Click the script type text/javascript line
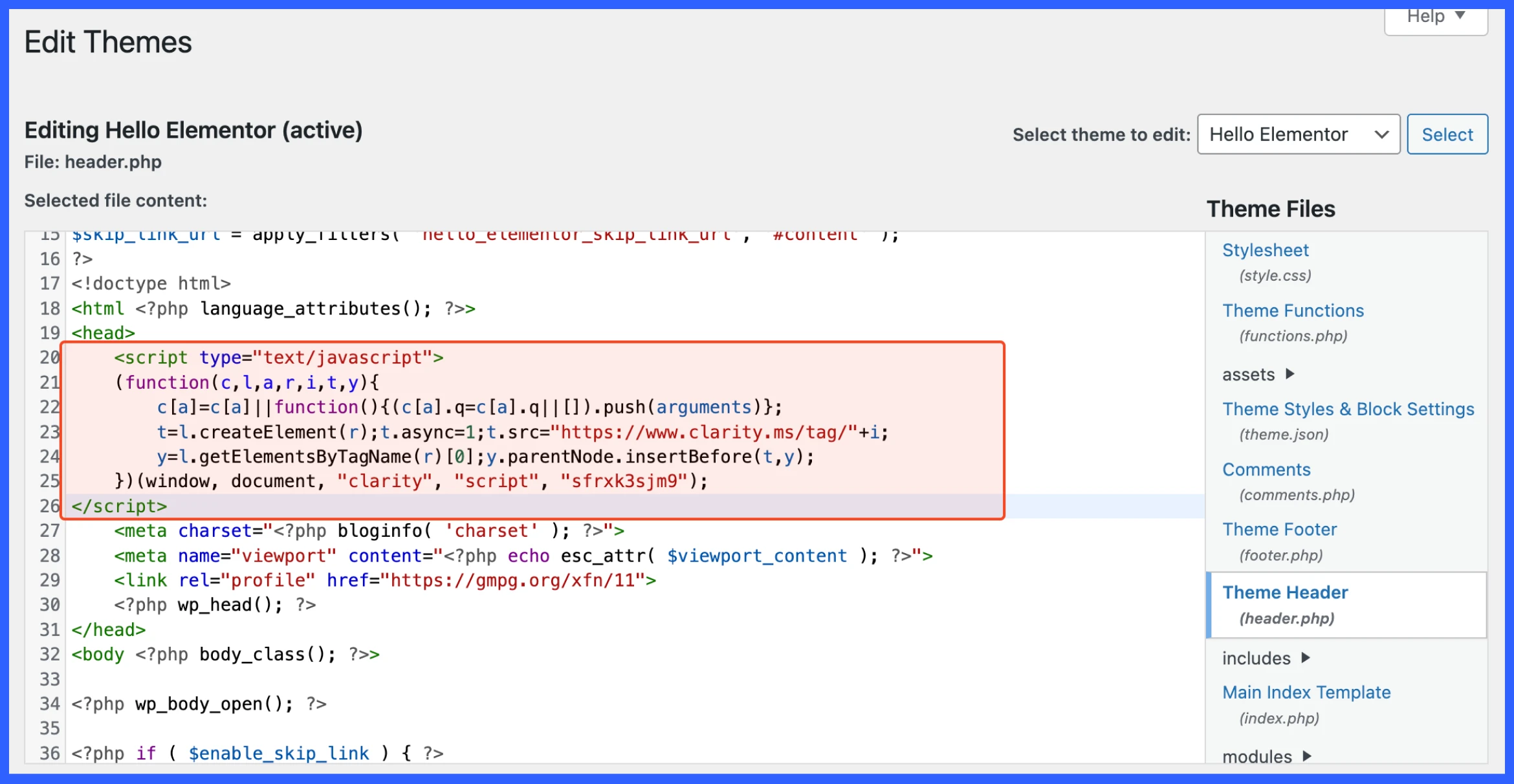This screenshot has width=1514, height=784. tap(279, 358)
